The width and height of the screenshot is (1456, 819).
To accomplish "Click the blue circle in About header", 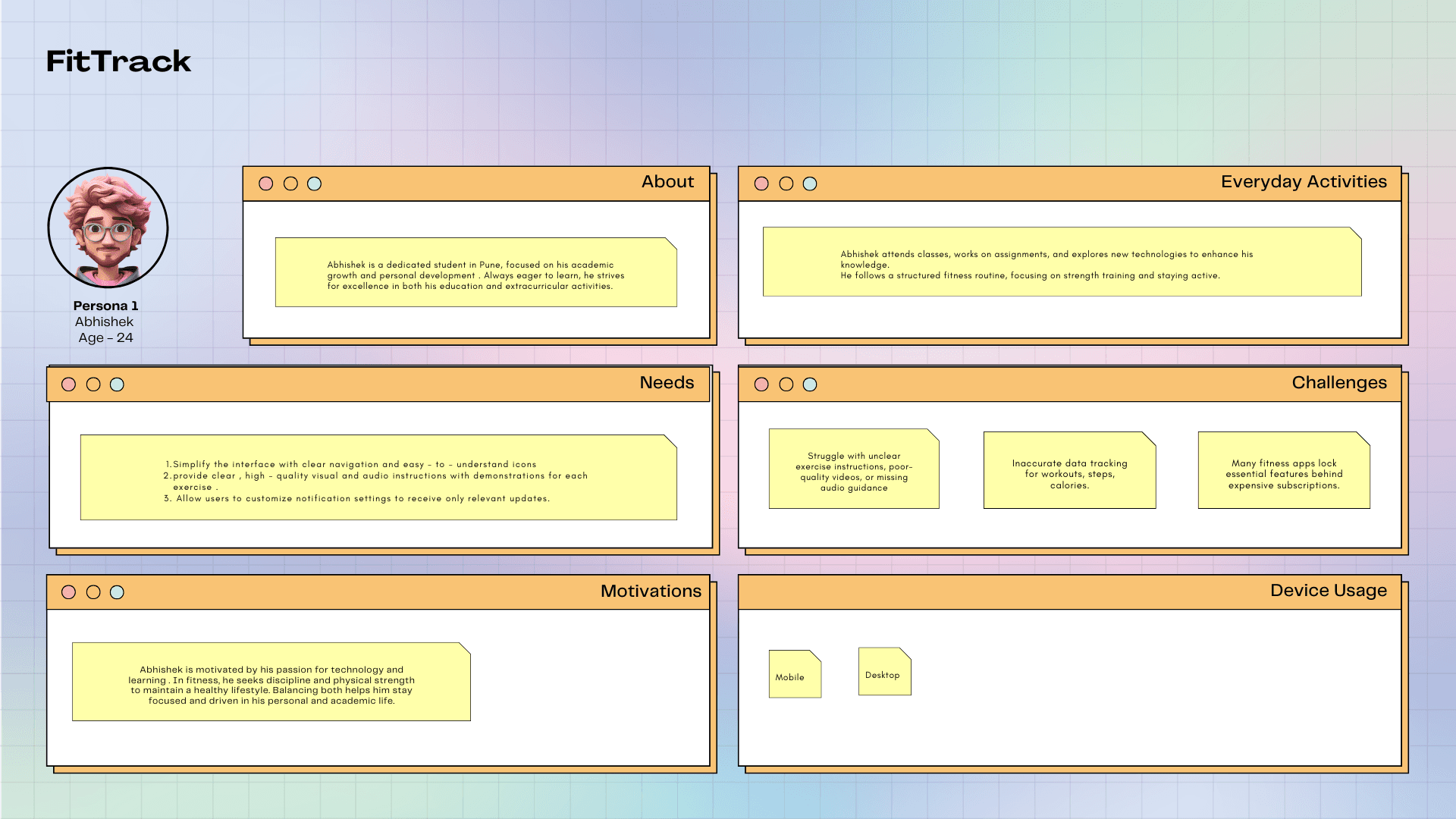I will (x=314, y=184).
